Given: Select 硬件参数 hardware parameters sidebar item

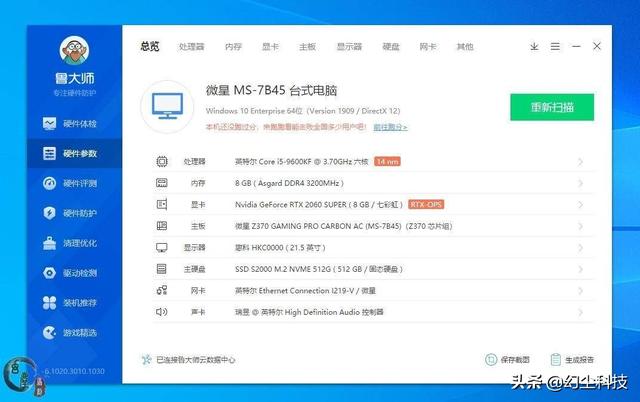Looking at the screenshot, I should [x=74, y=153].
